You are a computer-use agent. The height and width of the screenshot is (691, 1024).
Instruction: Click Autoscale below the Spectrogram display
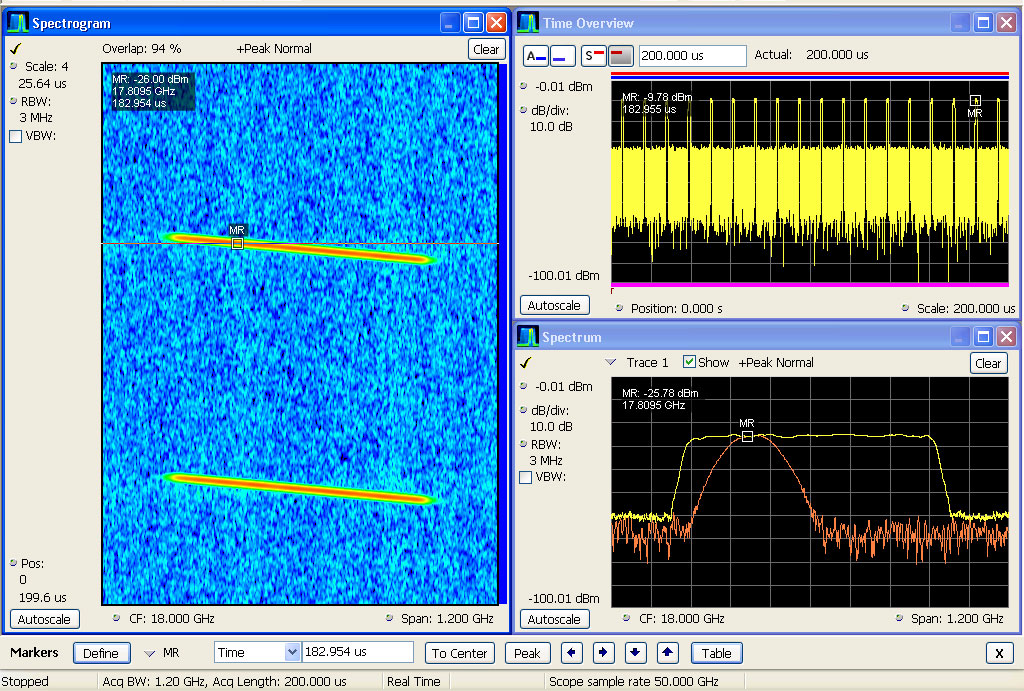pyautogui.click(x=45, y=619)
